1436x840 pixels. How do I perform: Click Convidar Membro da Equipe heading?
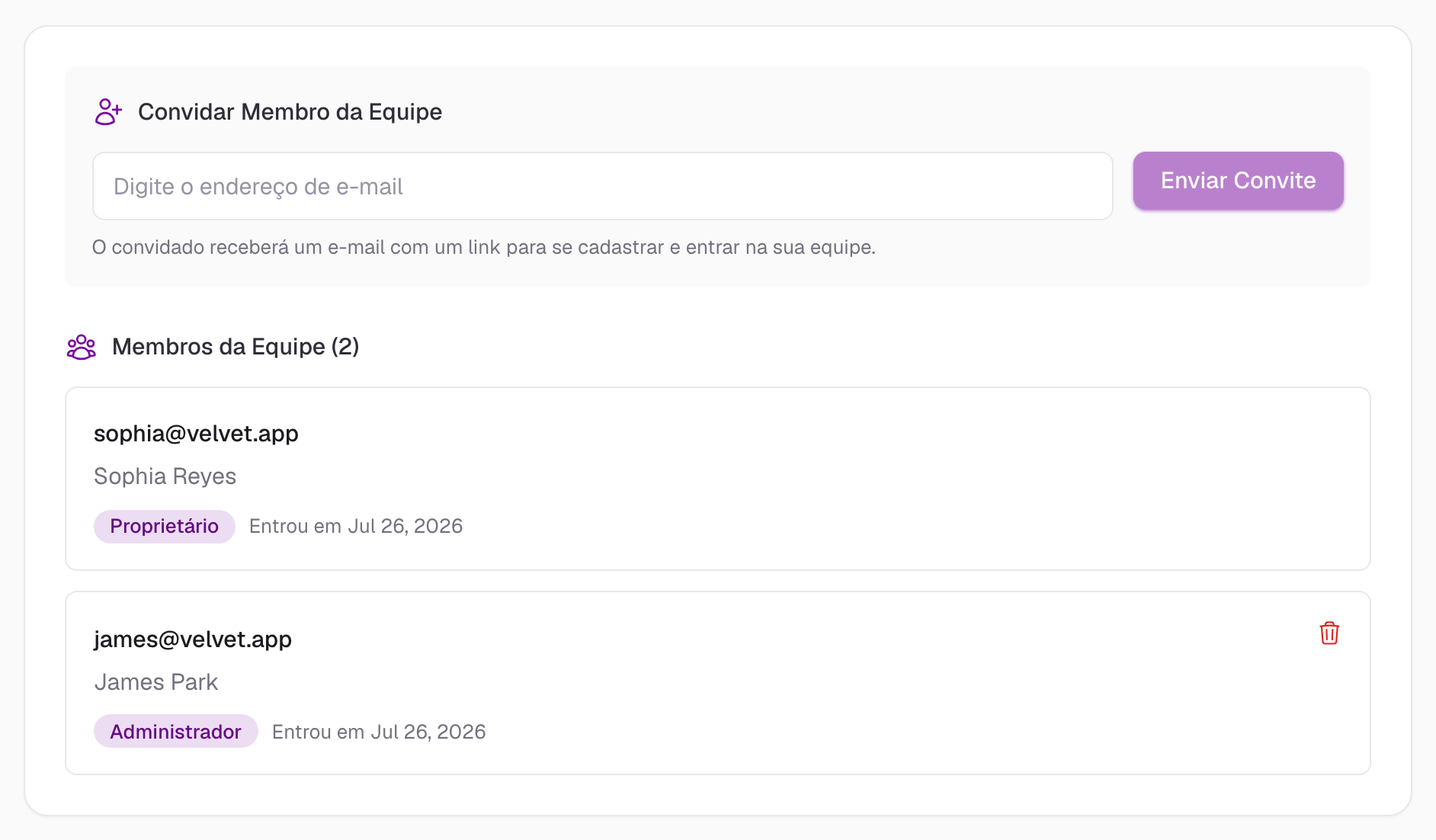coord(290,112)
